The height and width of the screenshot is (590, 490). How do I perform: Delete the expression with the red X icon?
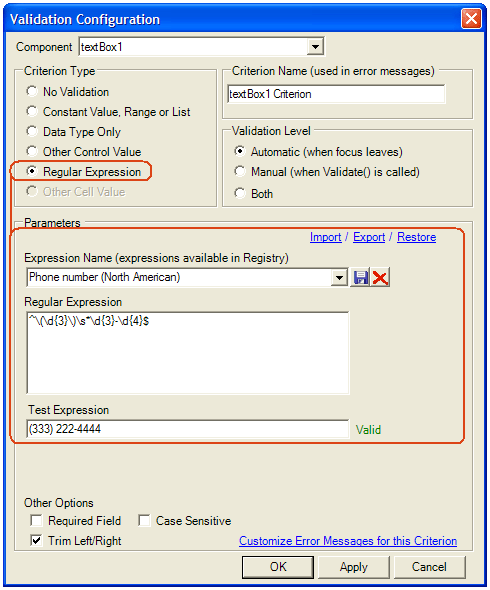coord(380,277)
